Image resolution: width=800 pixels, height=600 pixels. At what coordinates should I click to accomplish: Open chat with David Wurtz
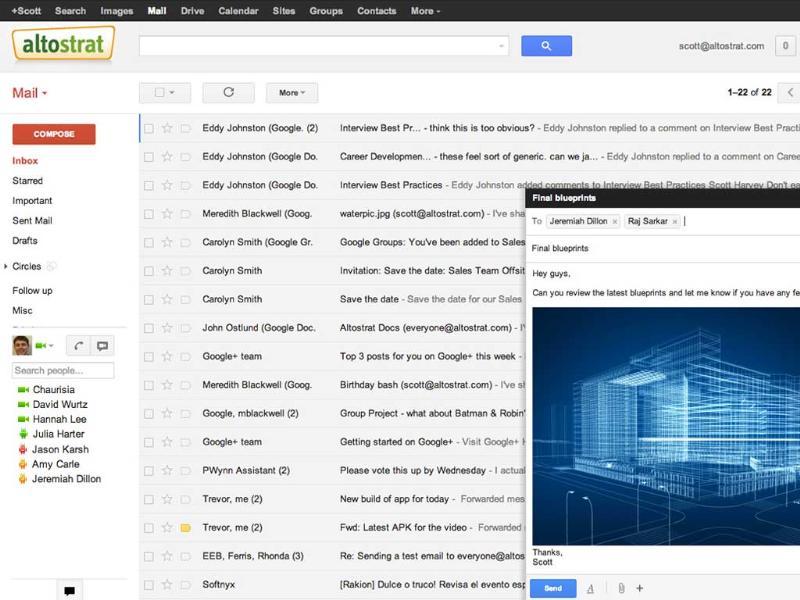tap(60, 405)
